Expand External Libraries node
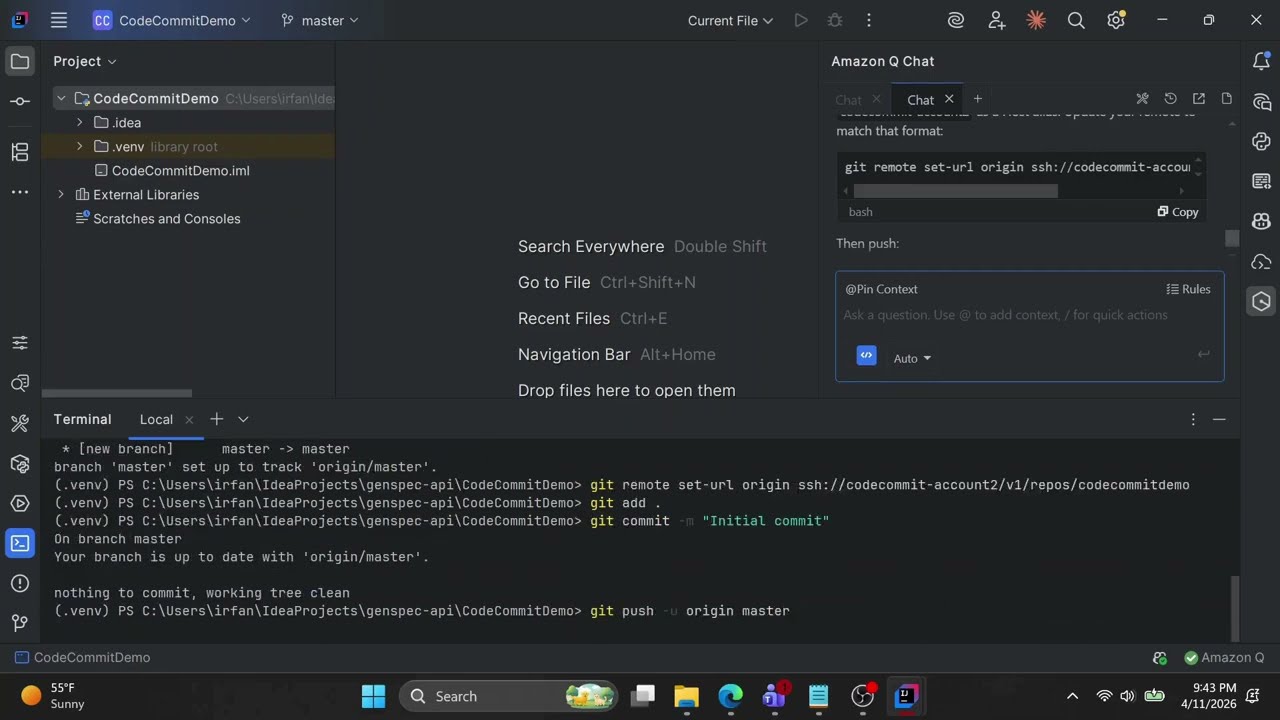This screenshot has height=720, width=1280. (x=61, y=194)
